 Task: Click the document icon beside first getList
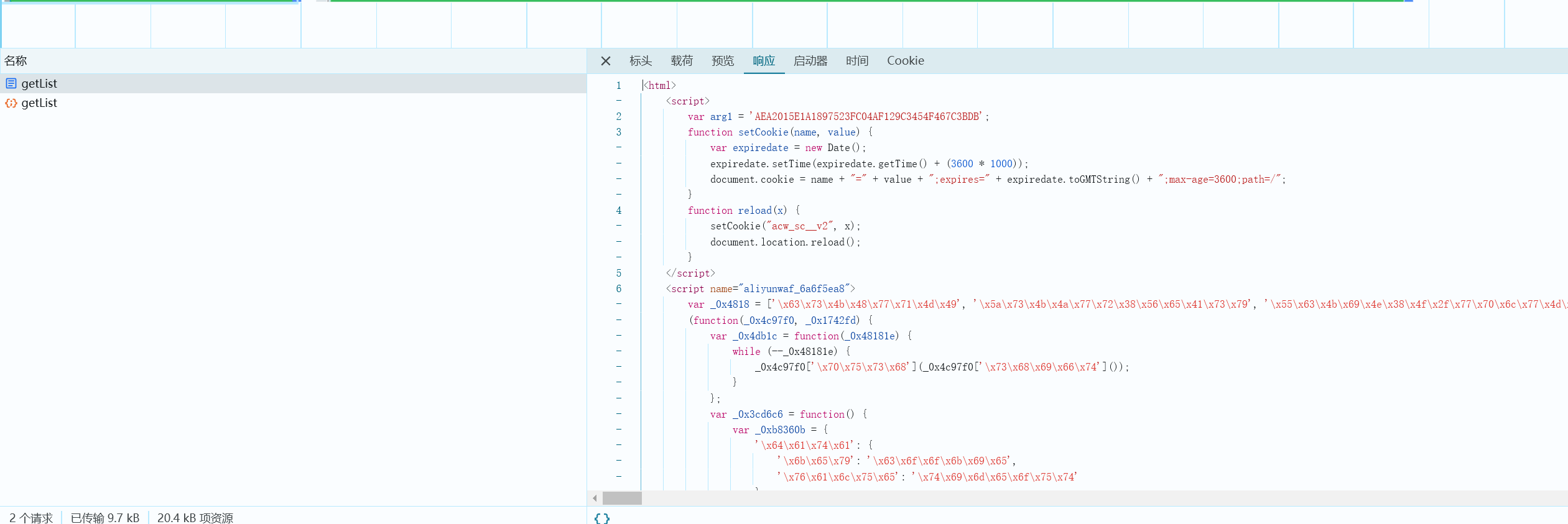[11, 83]
